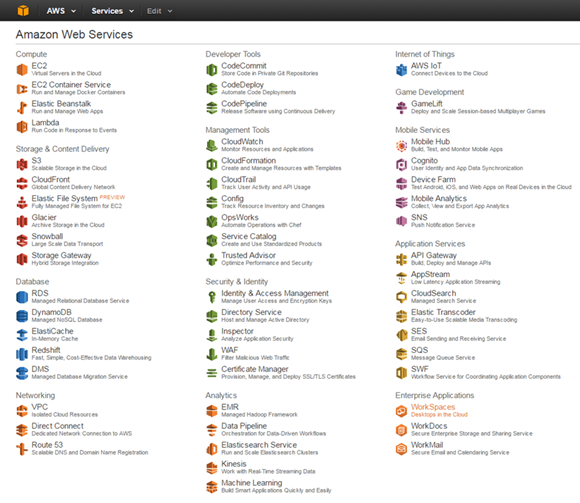Screen dimensions: 580x503
Task: Open the Data Pipeline link
Action: pyautogui.click(x=244, y=426)
